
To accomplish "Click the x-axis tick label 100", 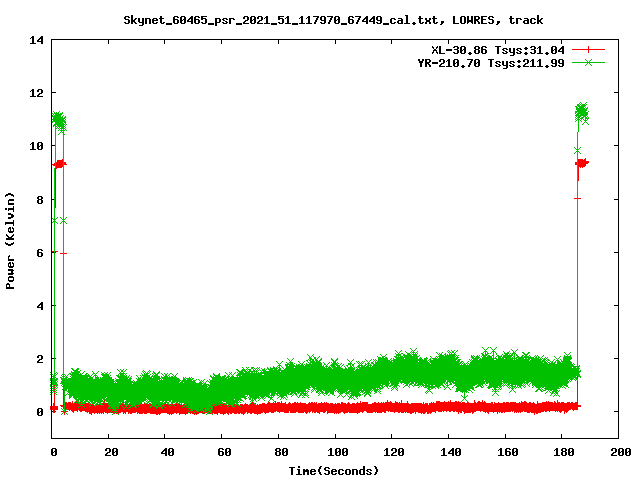I will [x=338, y=452].
